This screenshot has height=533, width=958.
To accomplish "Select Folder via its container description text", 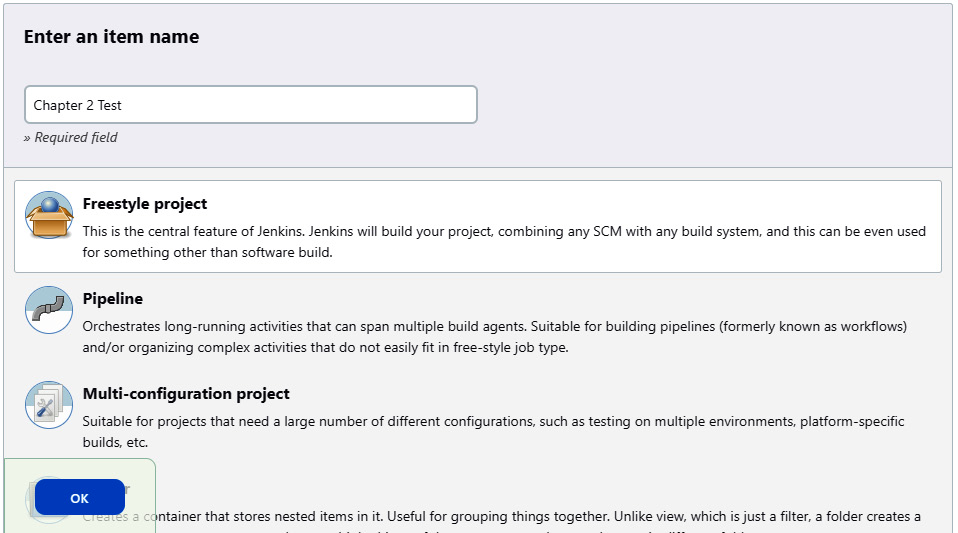I will (x=532, y=516).
